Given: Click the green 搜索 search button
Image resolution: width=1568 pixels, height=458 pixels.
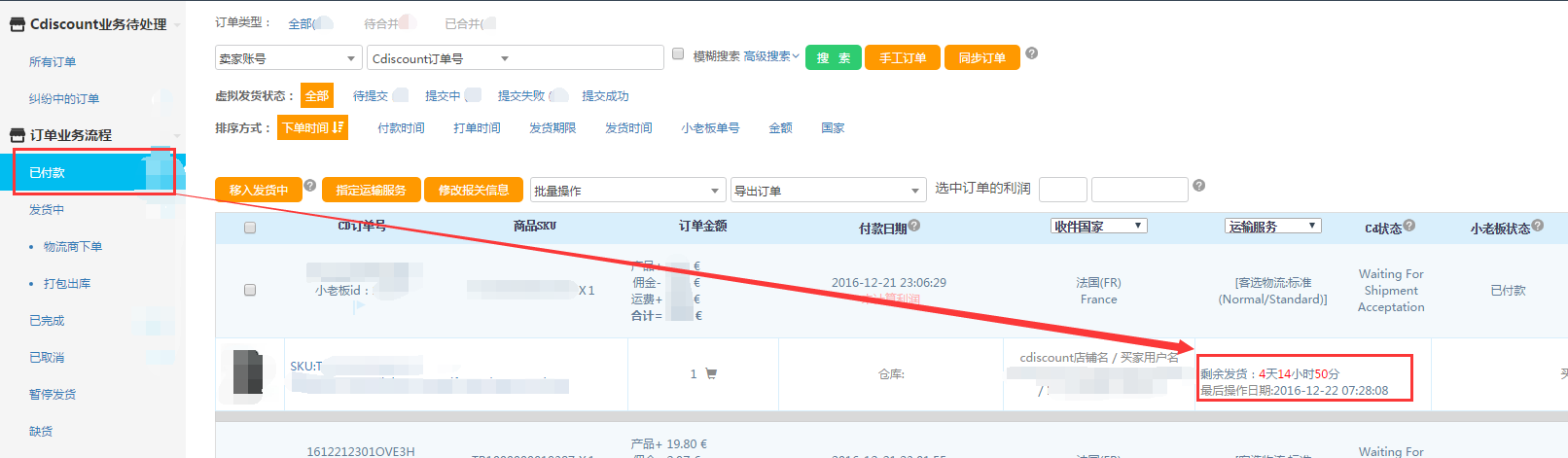Looking at the screenshot, I should pos(834,57).
